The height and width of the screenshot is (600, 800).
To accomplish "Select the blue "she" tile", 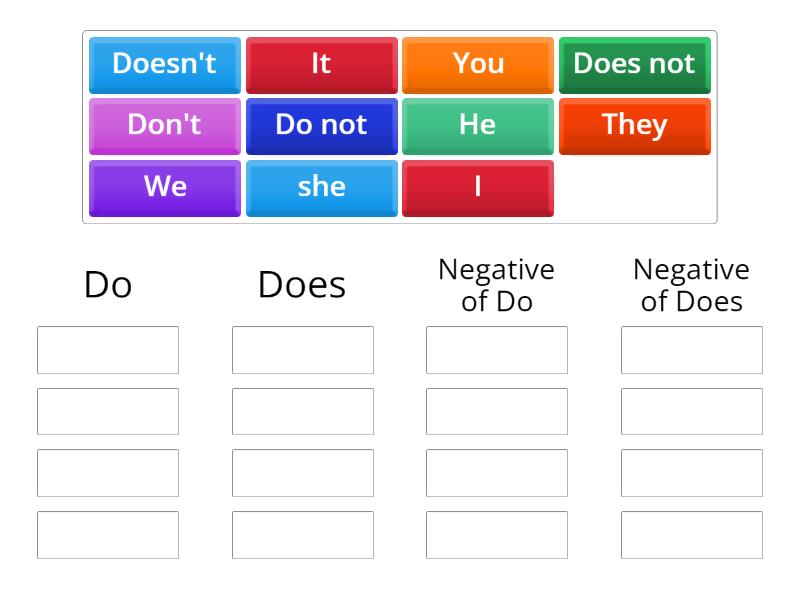I will pyautogui.click(x=321, y=187).
